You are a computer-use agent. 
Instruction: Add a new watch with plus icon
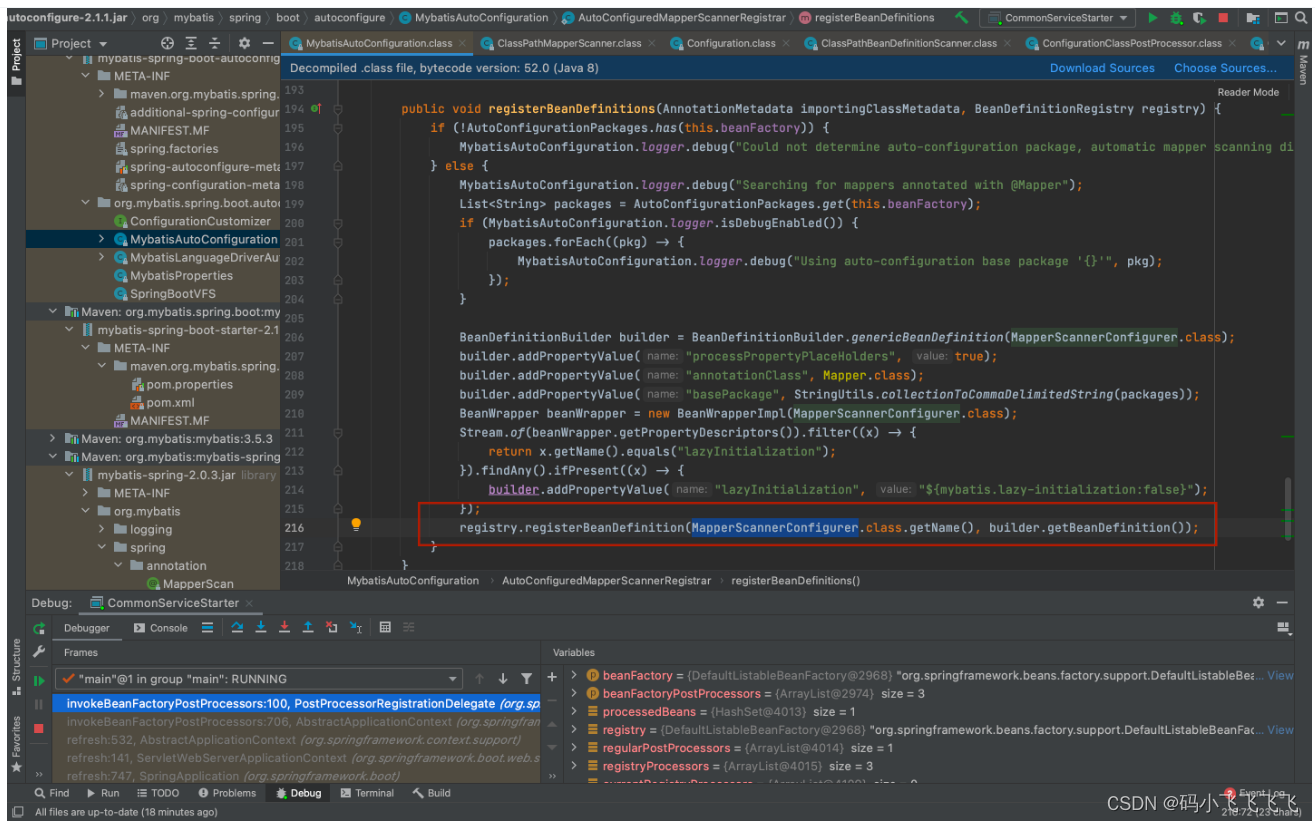pyautogui.click(x=551, y=677)
